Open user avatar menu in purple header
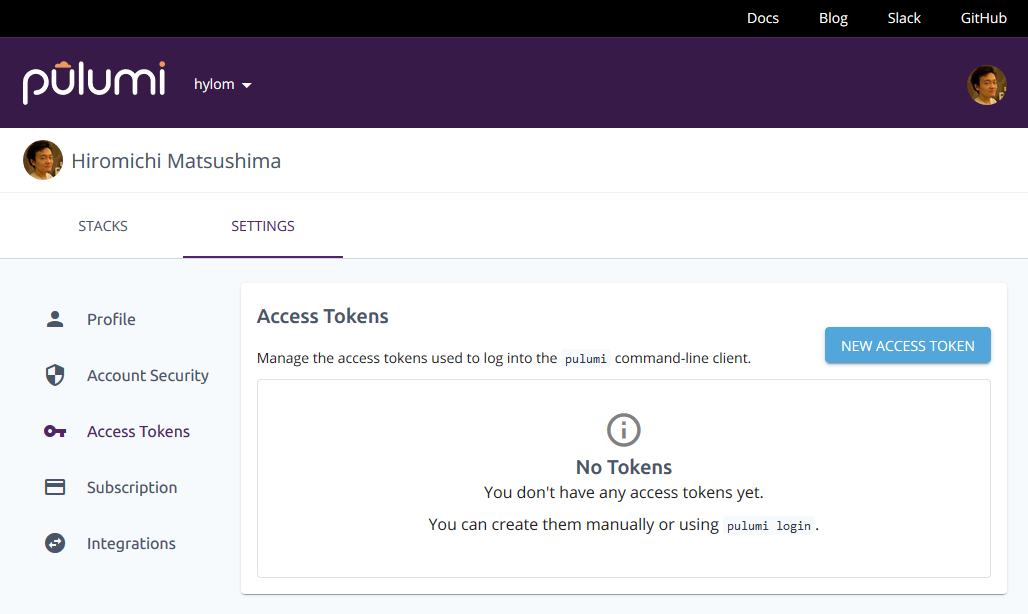Screen dimensions: 1028x614 click(x=987, y=85)
